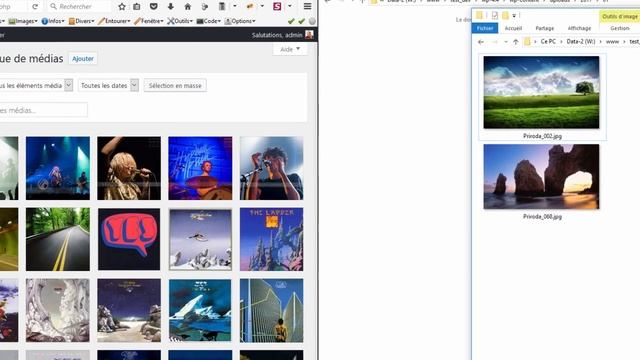This screenshot has width=640, height=360.
Task: Open the downloads arrow icon
Action: click(171, 7)
